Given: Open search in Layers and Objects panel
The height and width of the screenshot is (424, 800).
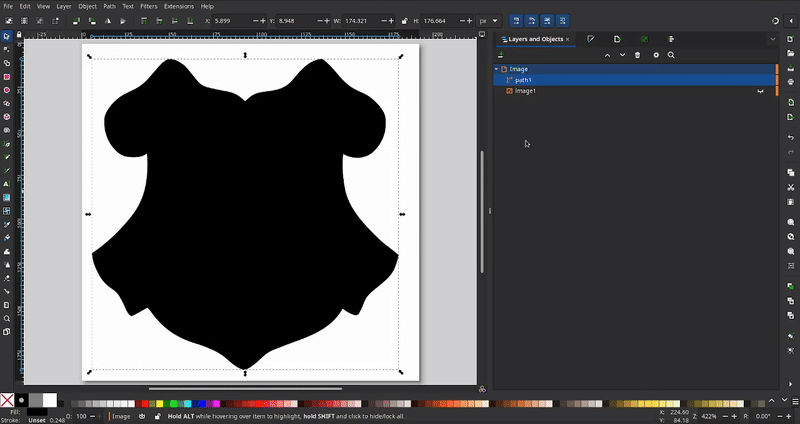Looking at the screenshot, I should tap(671, 55).
